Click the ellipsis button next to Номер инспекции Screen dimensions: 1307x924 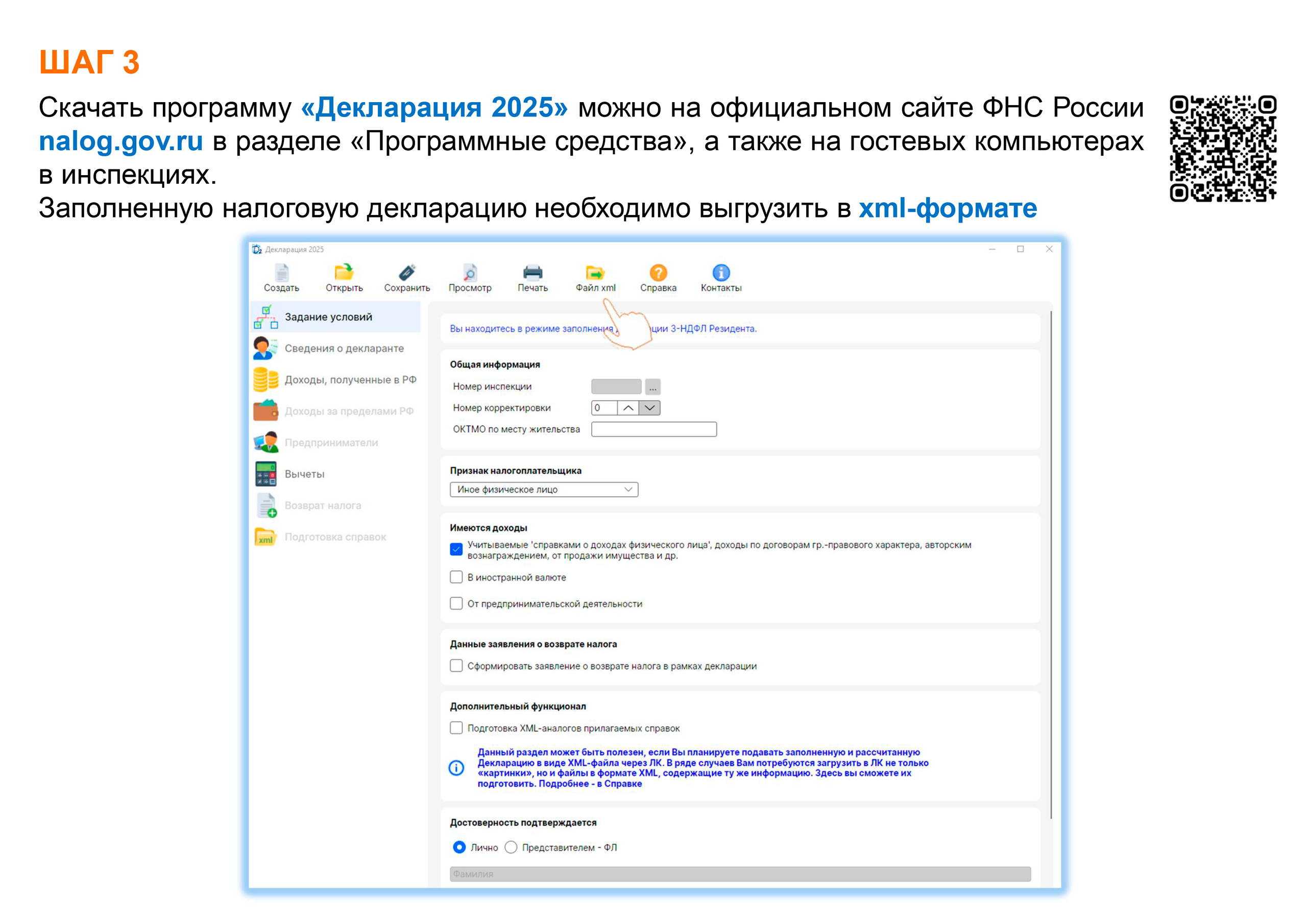[x=653, y=386]
